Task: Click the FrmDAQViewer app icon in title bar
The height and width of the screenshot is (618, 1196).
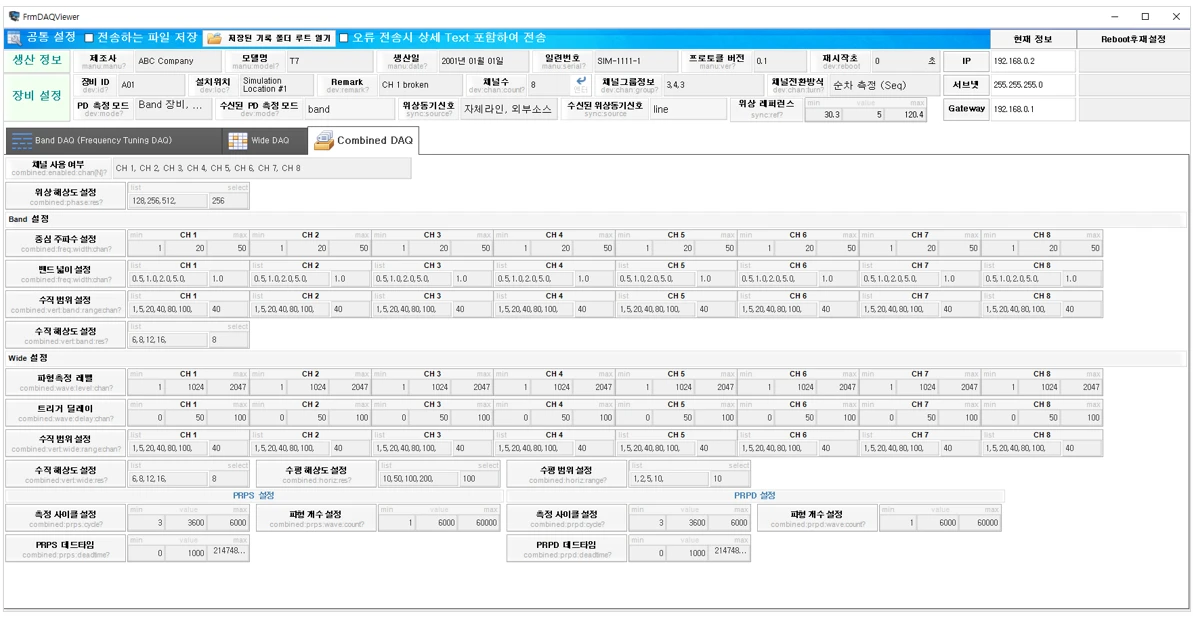Action: [x=14, y=16]
